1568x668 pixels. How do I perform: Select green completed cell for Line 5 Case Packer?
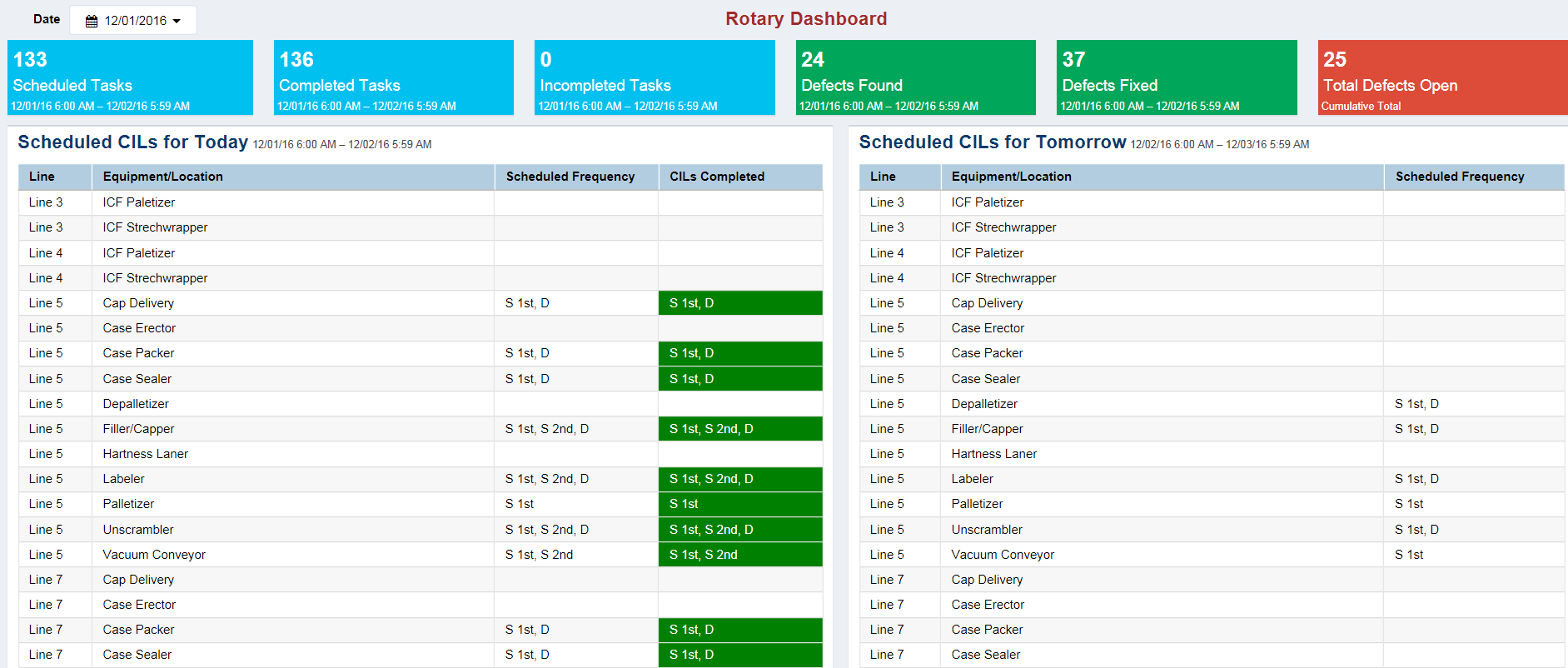[x=740, y=353]
